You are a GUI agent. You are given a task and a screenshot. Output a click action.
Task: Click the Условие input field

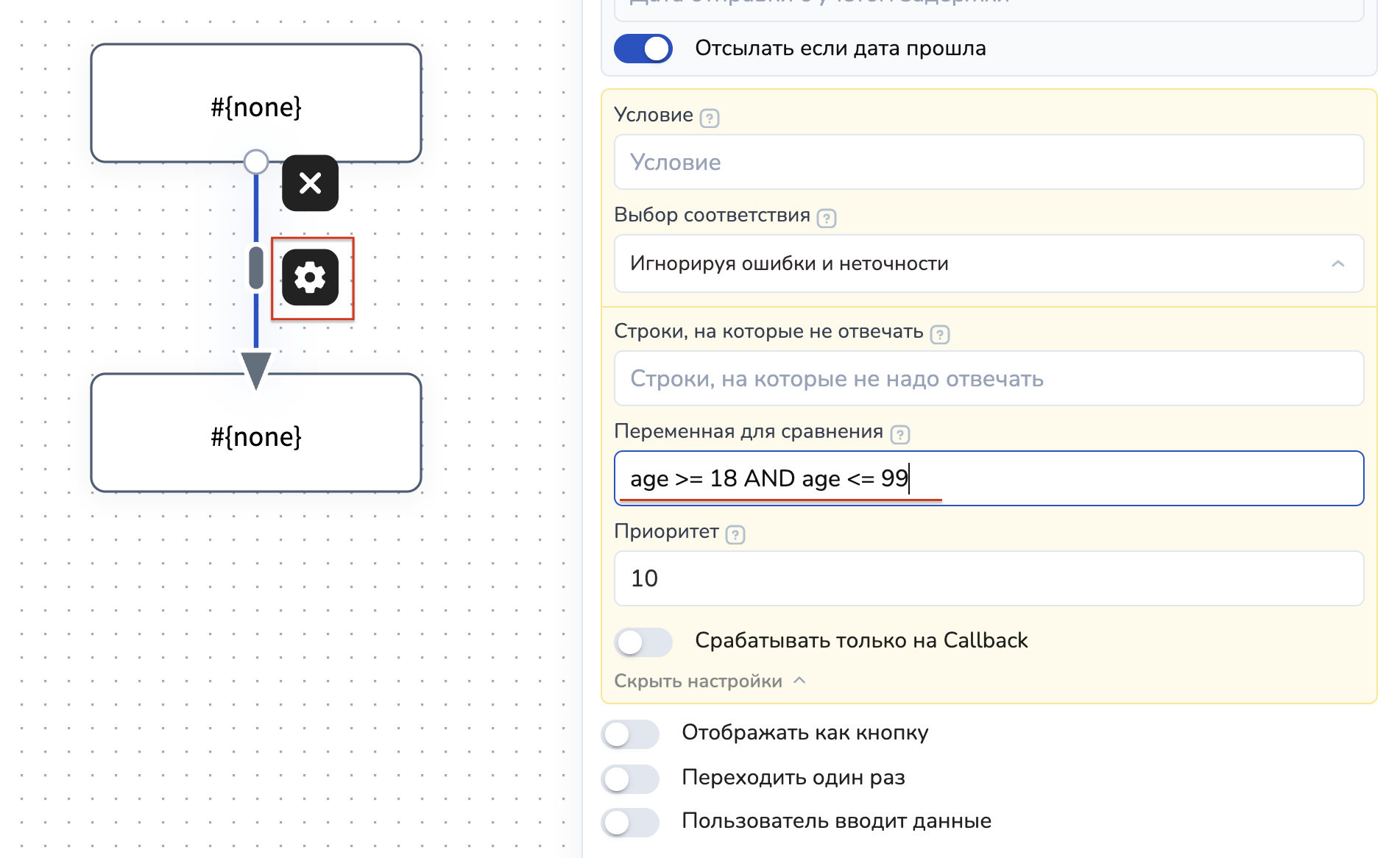(988, 162)
